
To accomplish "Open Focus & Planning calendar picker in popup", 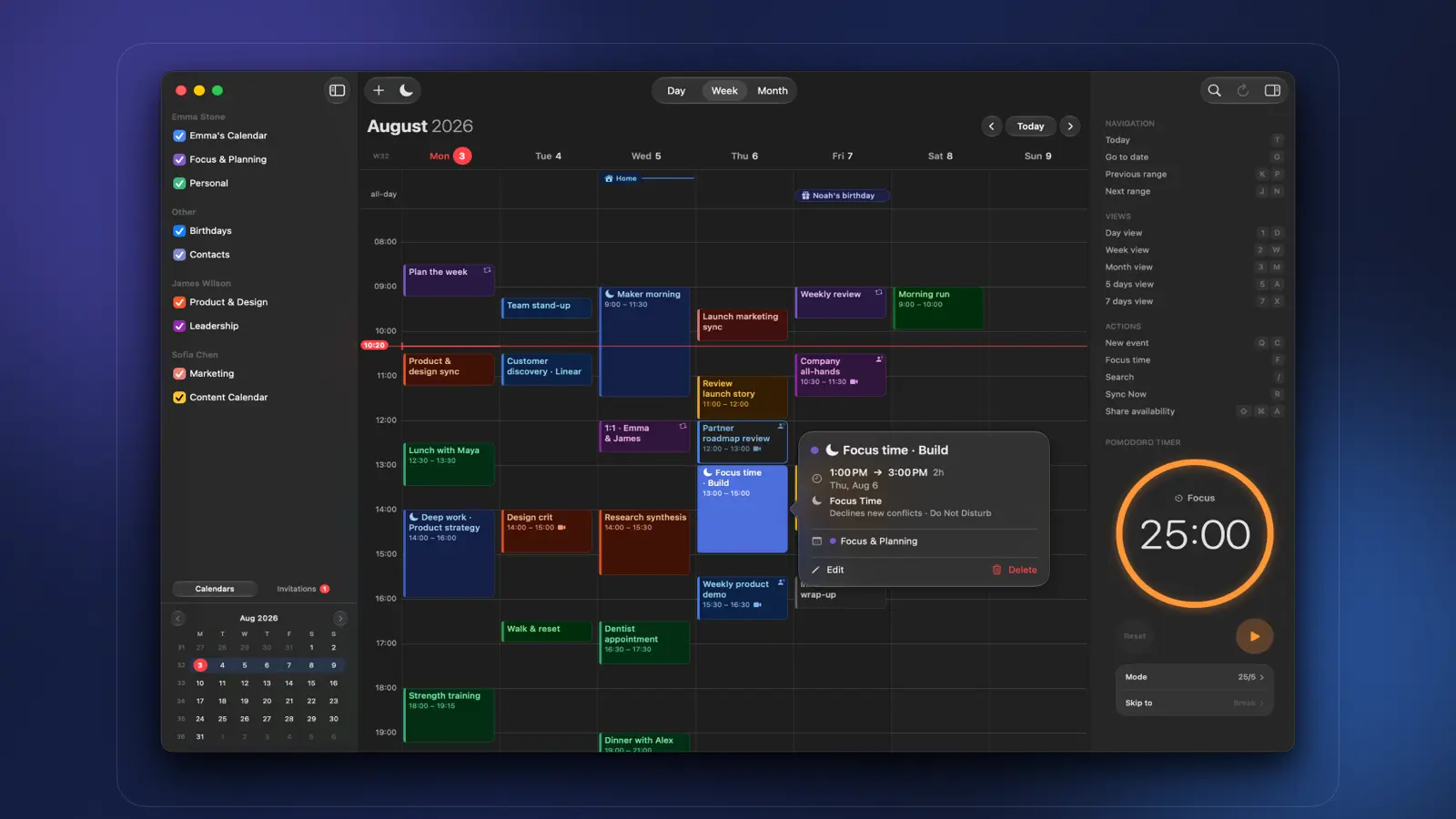I will [924, 541].
